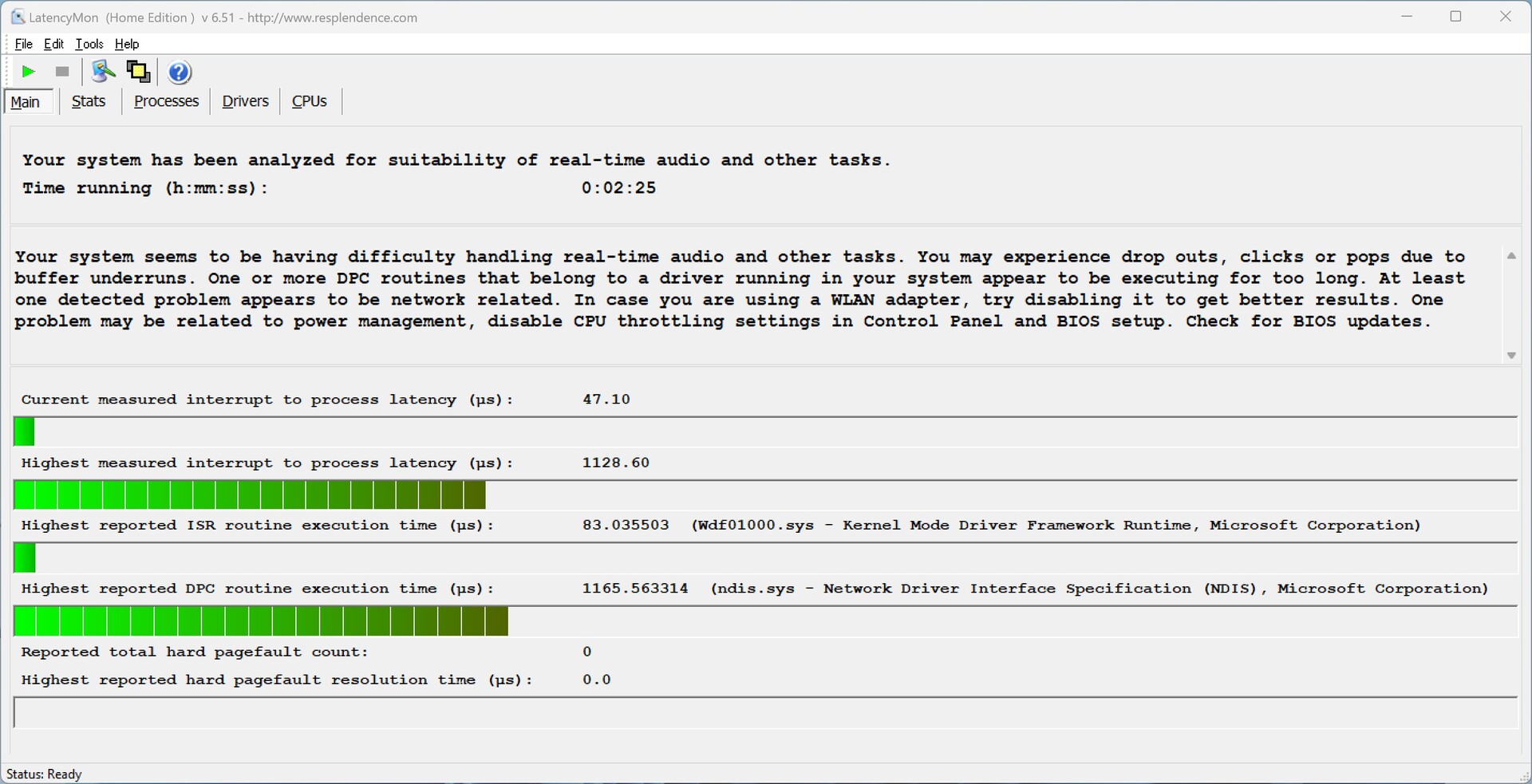This screenshot has width=1532, height=784.
Task: Minimize the LatencyMon window
Action: point(1407,17)
